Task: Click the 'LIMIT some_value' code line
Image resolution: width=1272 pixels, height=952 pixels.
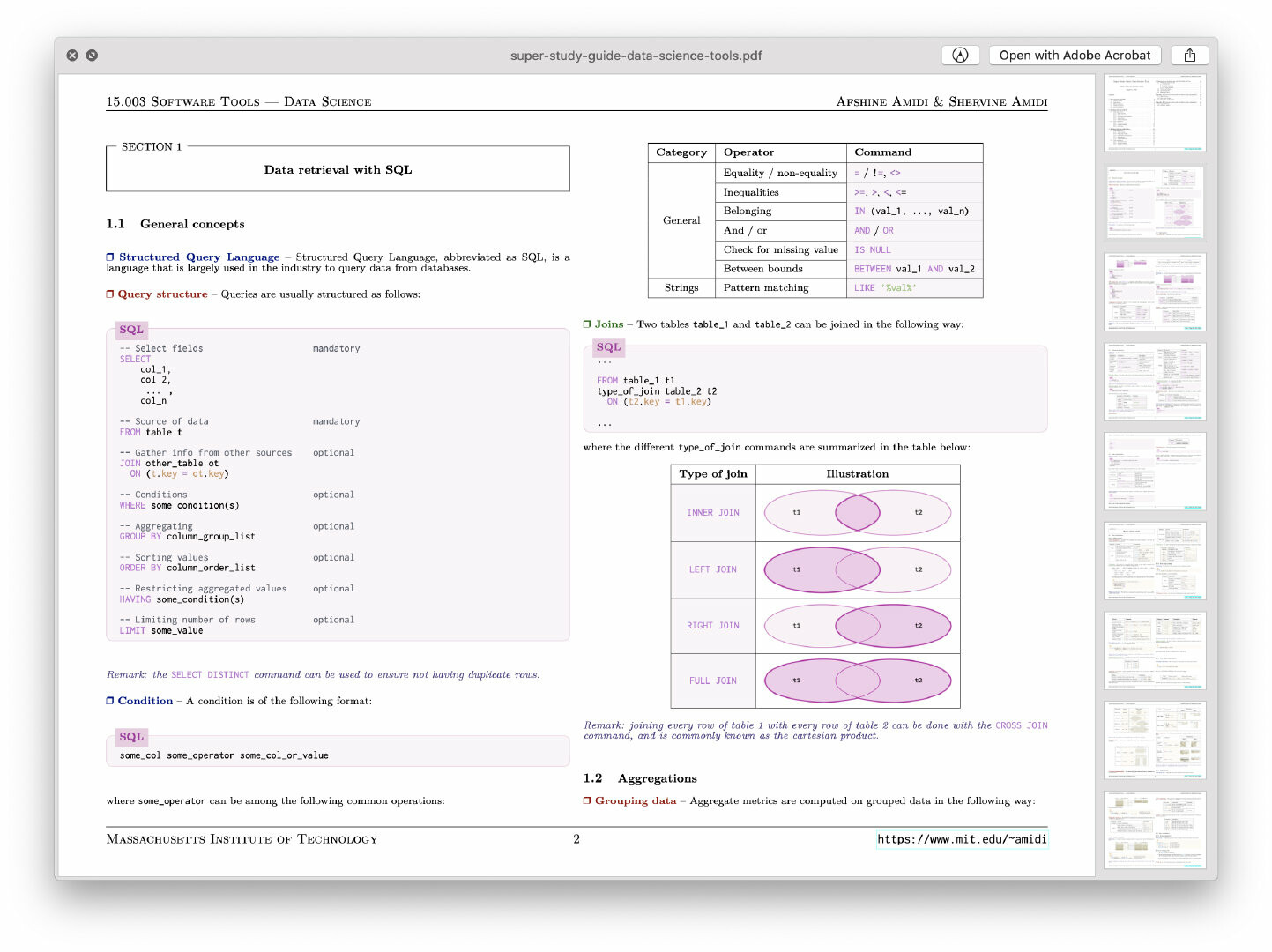Action: click(161, 631)
